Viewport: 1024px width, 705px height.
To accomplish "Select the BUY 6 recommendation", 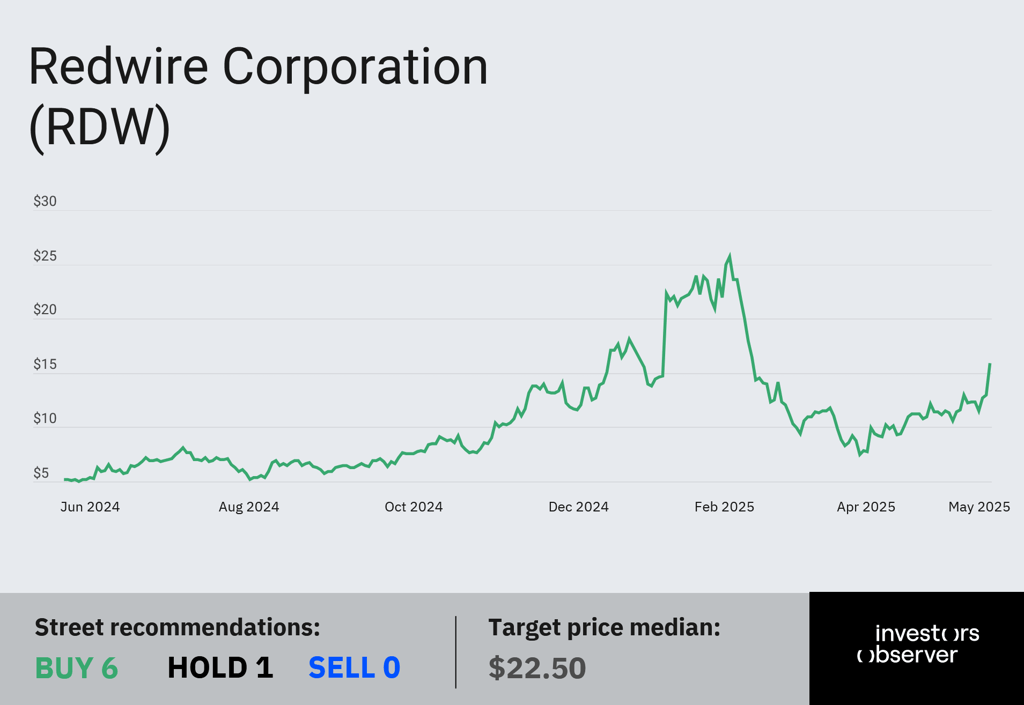I will (x=76, y=668).
